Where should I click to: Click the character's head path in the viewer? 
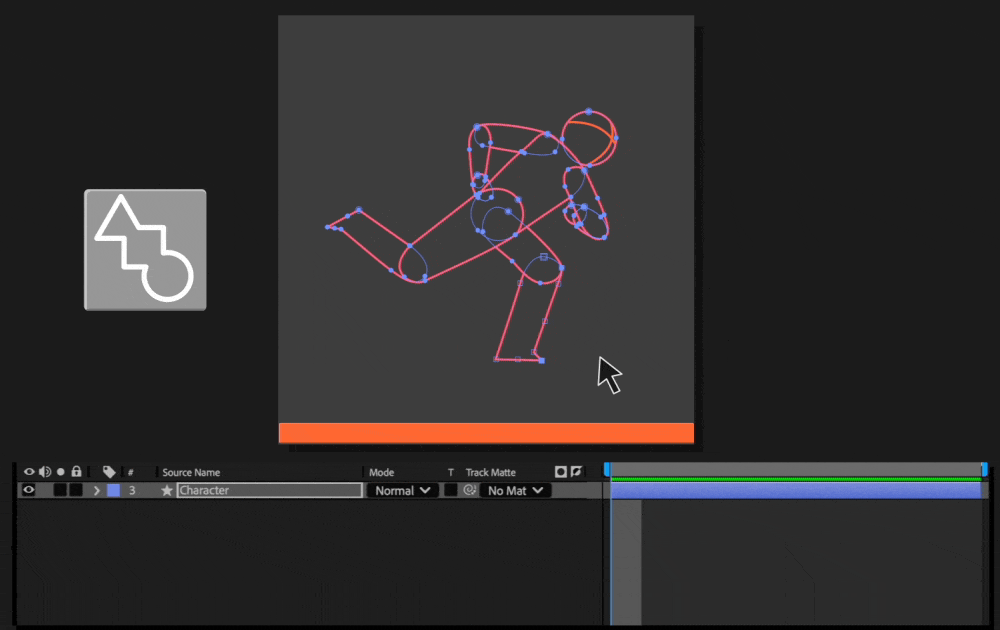(x=589, y=138)
